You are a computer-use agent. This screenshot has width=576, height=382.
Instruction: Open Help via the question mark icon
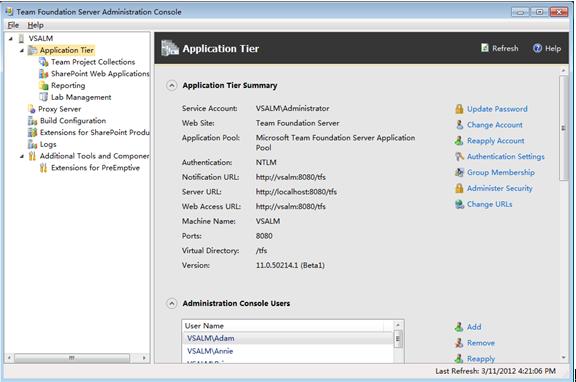(x=537, y=48)
